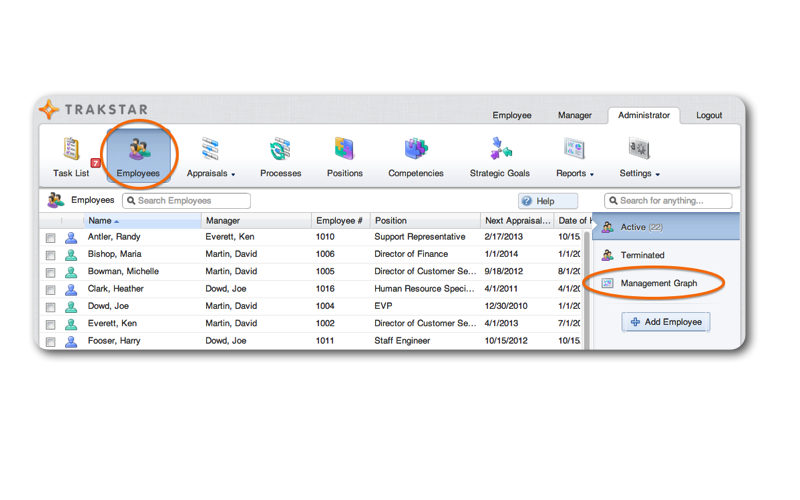Expand the Appraisals dropdown arrow
Viewport: 800px width, 500px height.
[233, 174]
